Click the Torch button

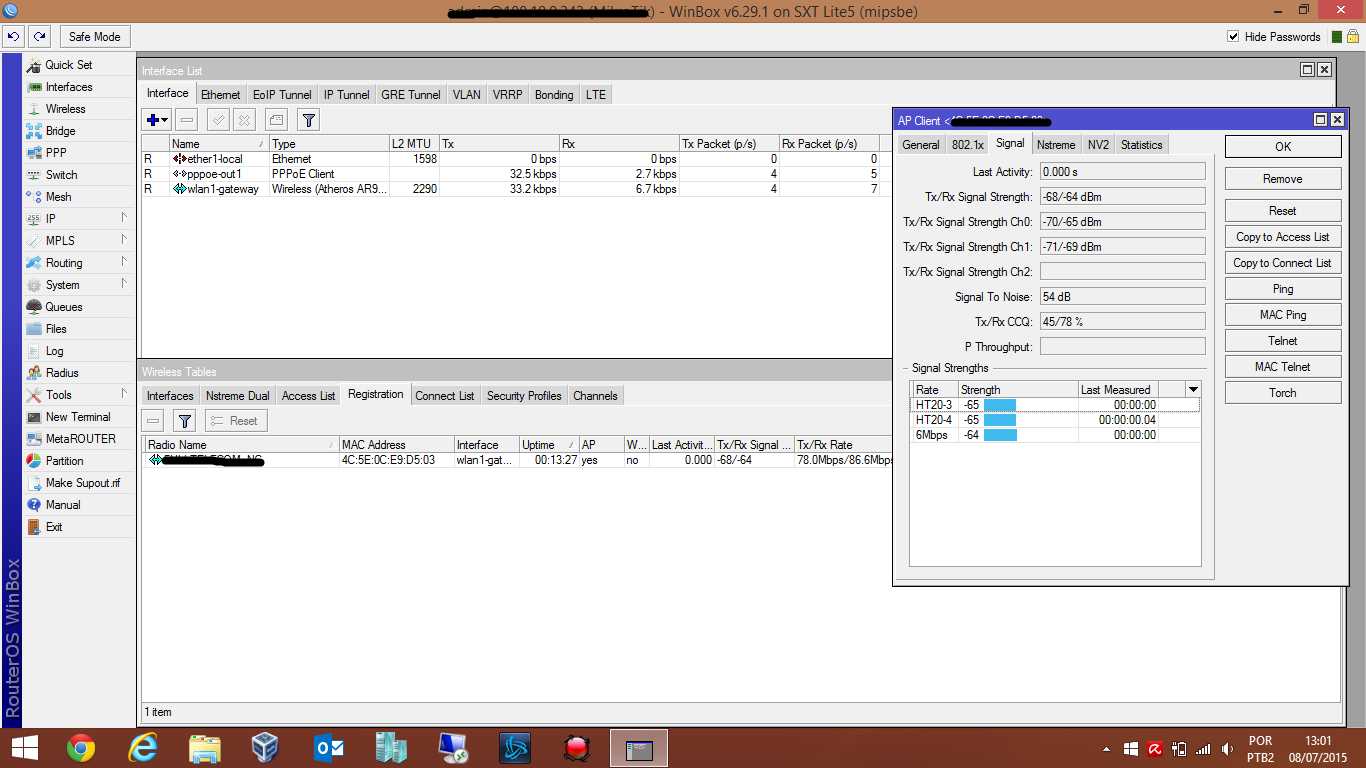tap(1283, 393)
